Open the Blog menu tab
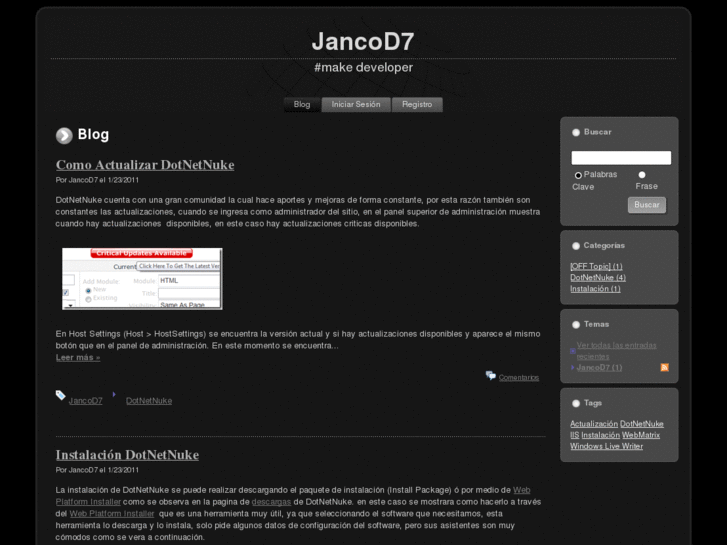Image resolution: width=727 pixels, height=545 pixels. tap(302, 104)
